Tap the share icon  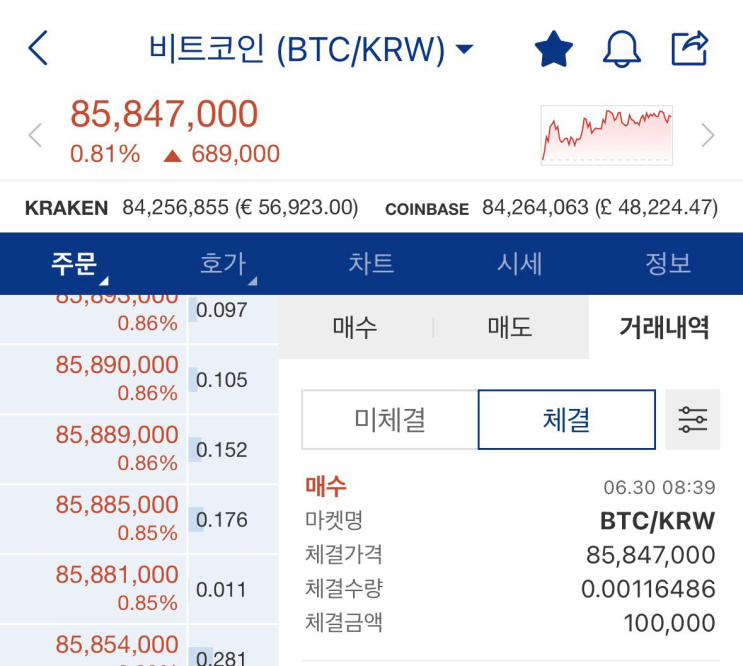(x=690, y=47)
